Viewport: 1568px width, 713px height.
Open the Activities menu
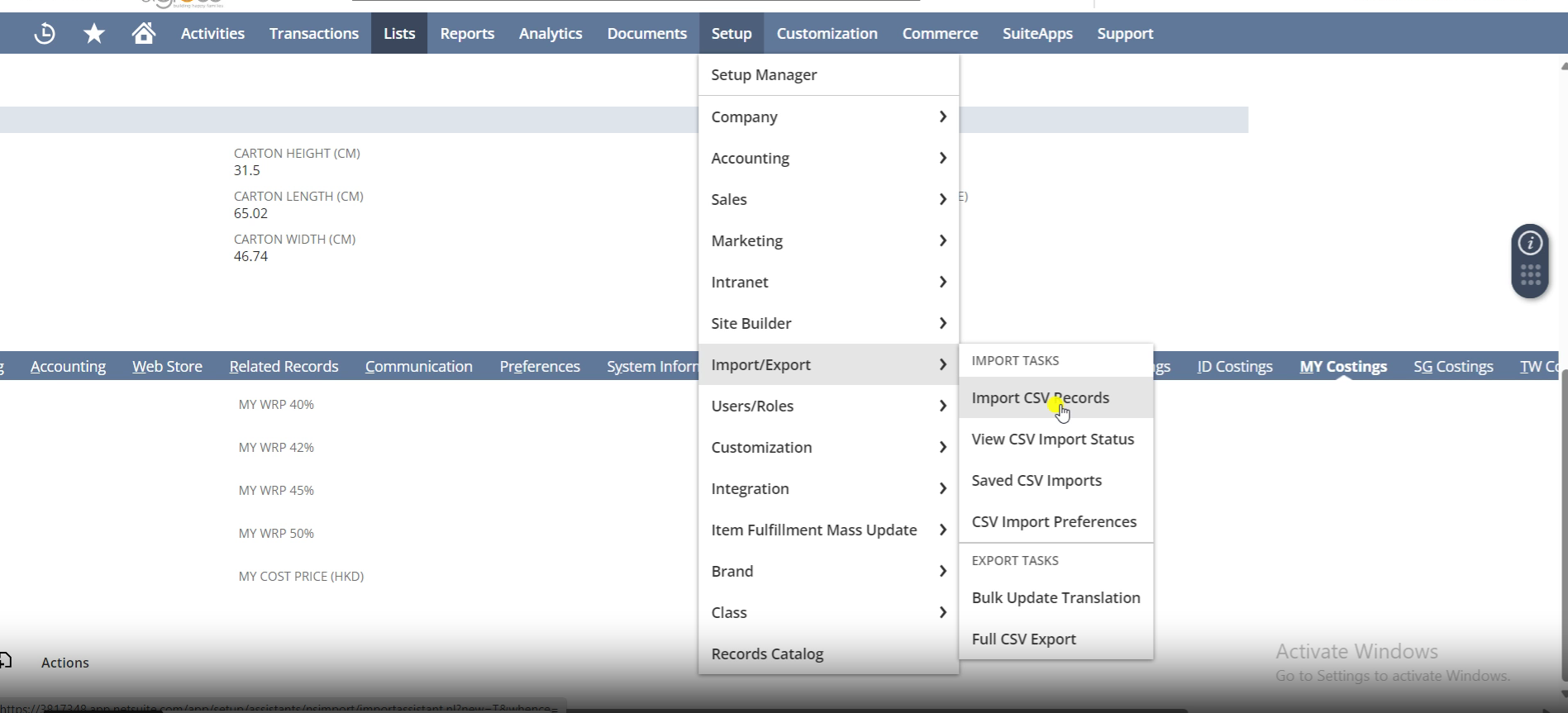point(212,34)
